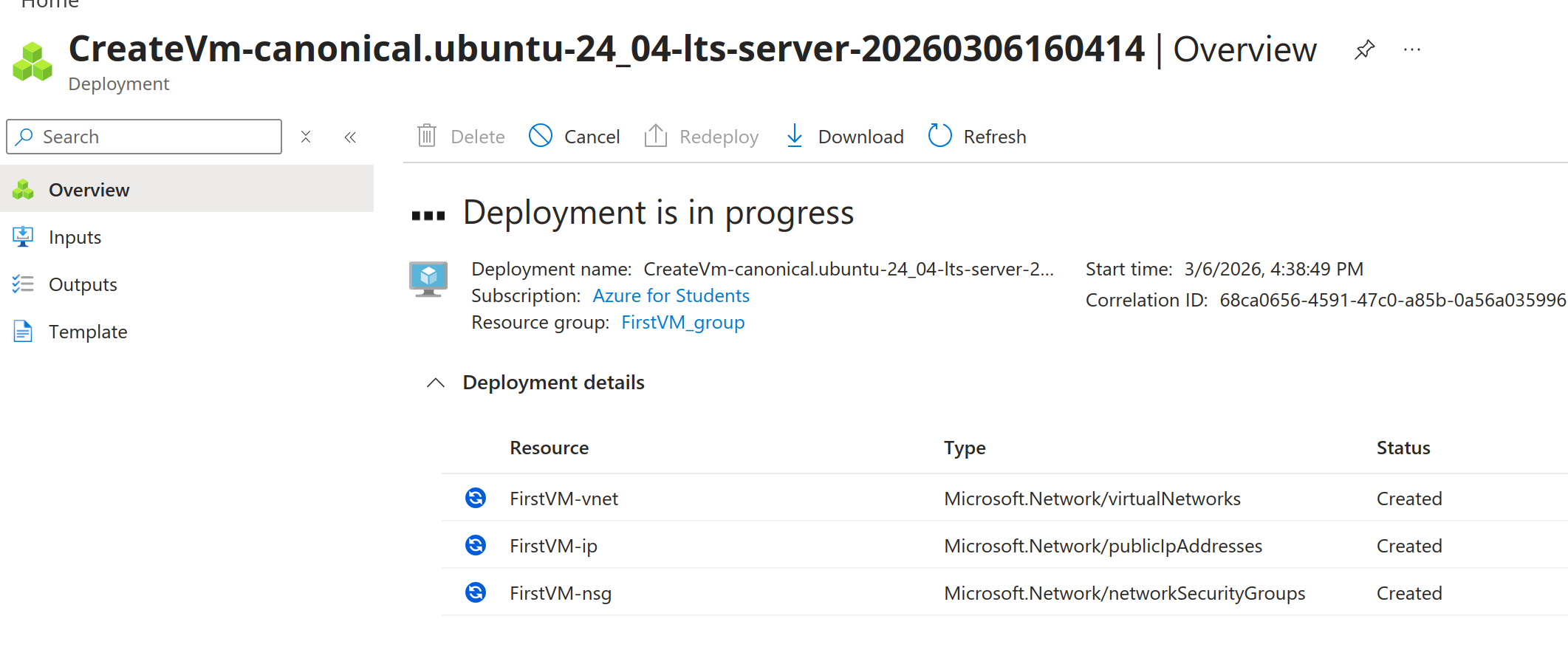Click the FirstVM-vnet status icon
The height and width of the screenshot is (664, 1568).
476,498
